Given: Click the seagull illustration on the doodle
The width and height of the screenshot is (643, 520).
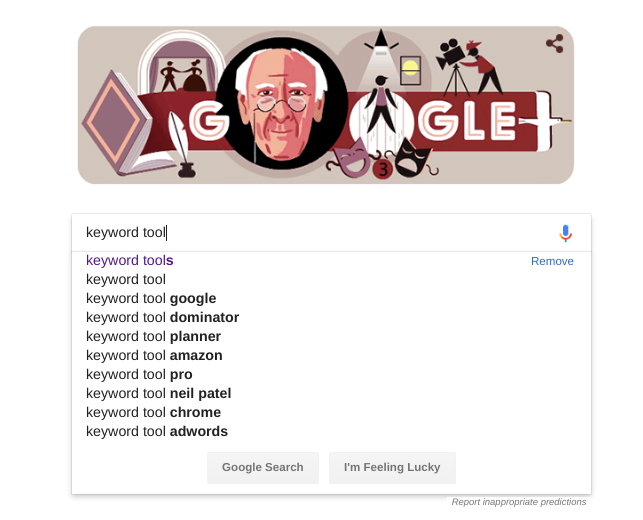Looking at the screenshot, I should [545, 121].
